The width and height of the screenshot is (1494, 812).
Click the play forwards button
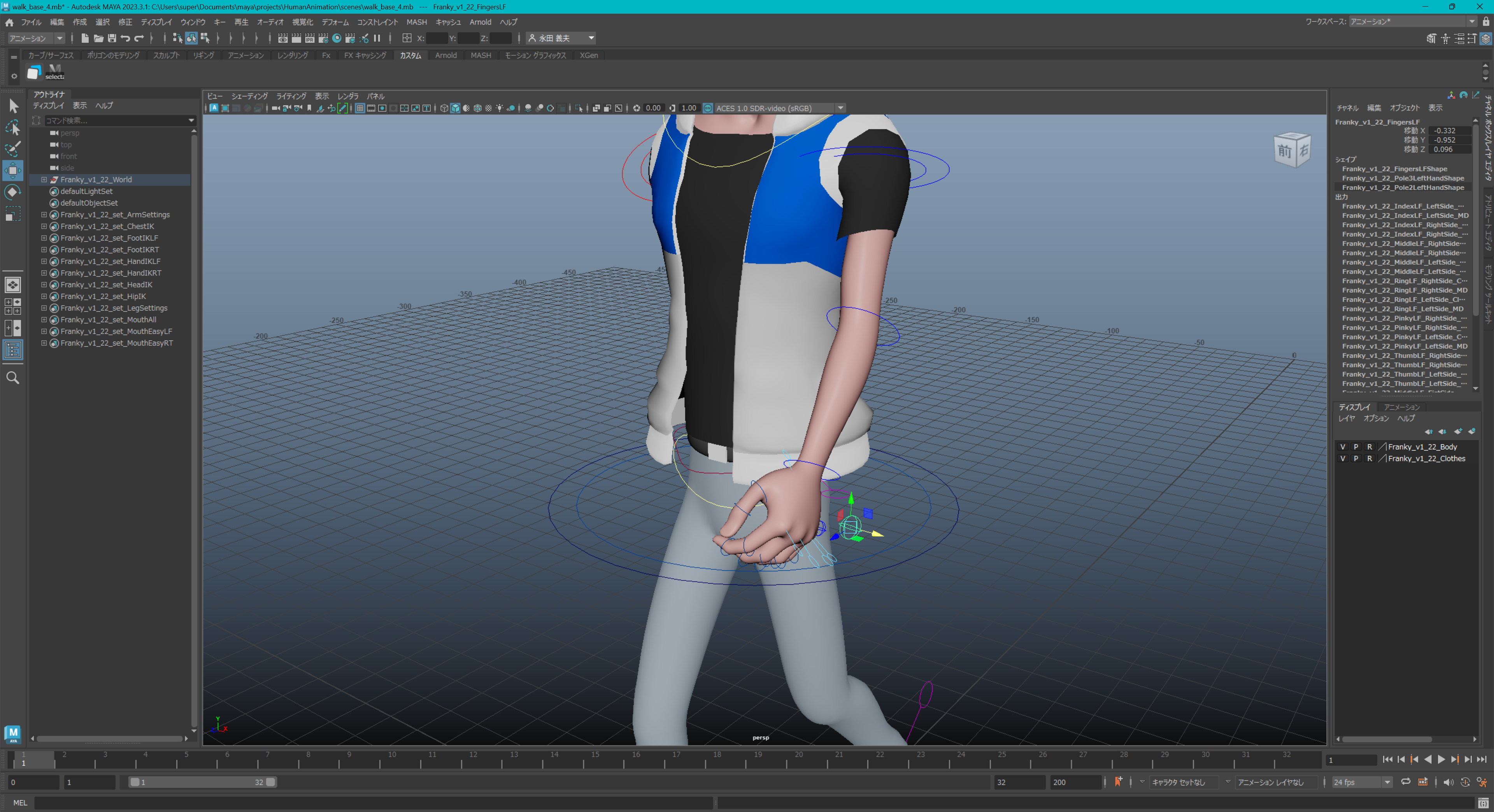[x=1442, y=759]
